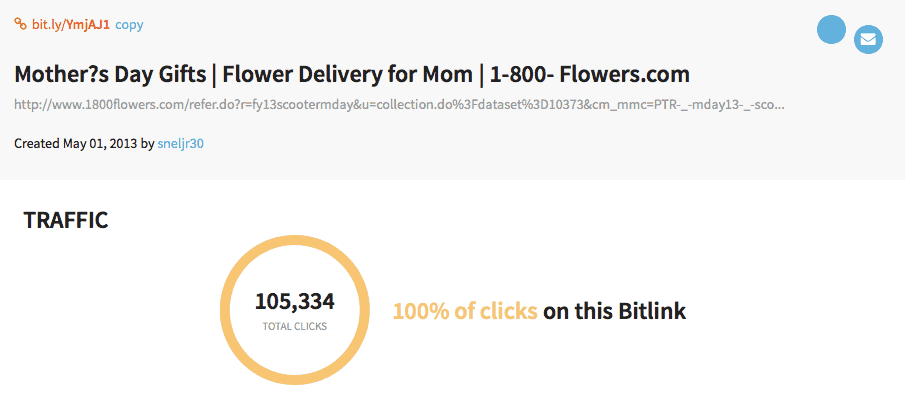Viewport: 905px width, 401px height.
Task: Click the word 'by' before sneljr30
Action: [147, 144]
